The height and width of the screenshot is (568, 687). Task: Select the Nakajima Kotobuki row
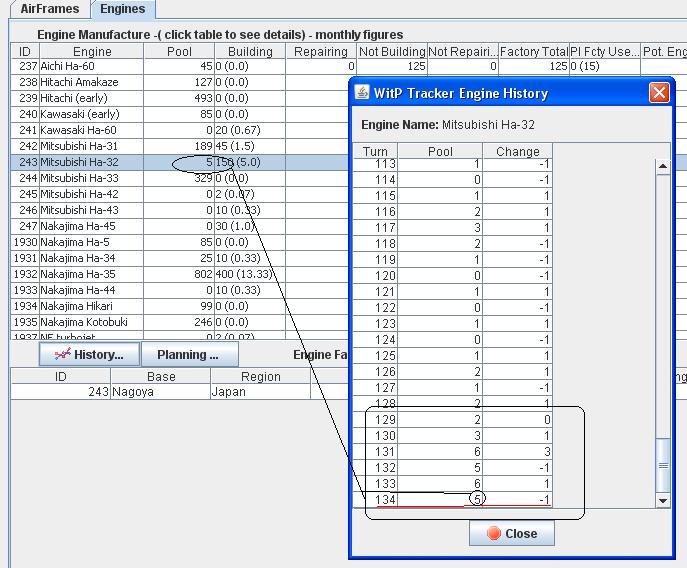tap(180, 322)
